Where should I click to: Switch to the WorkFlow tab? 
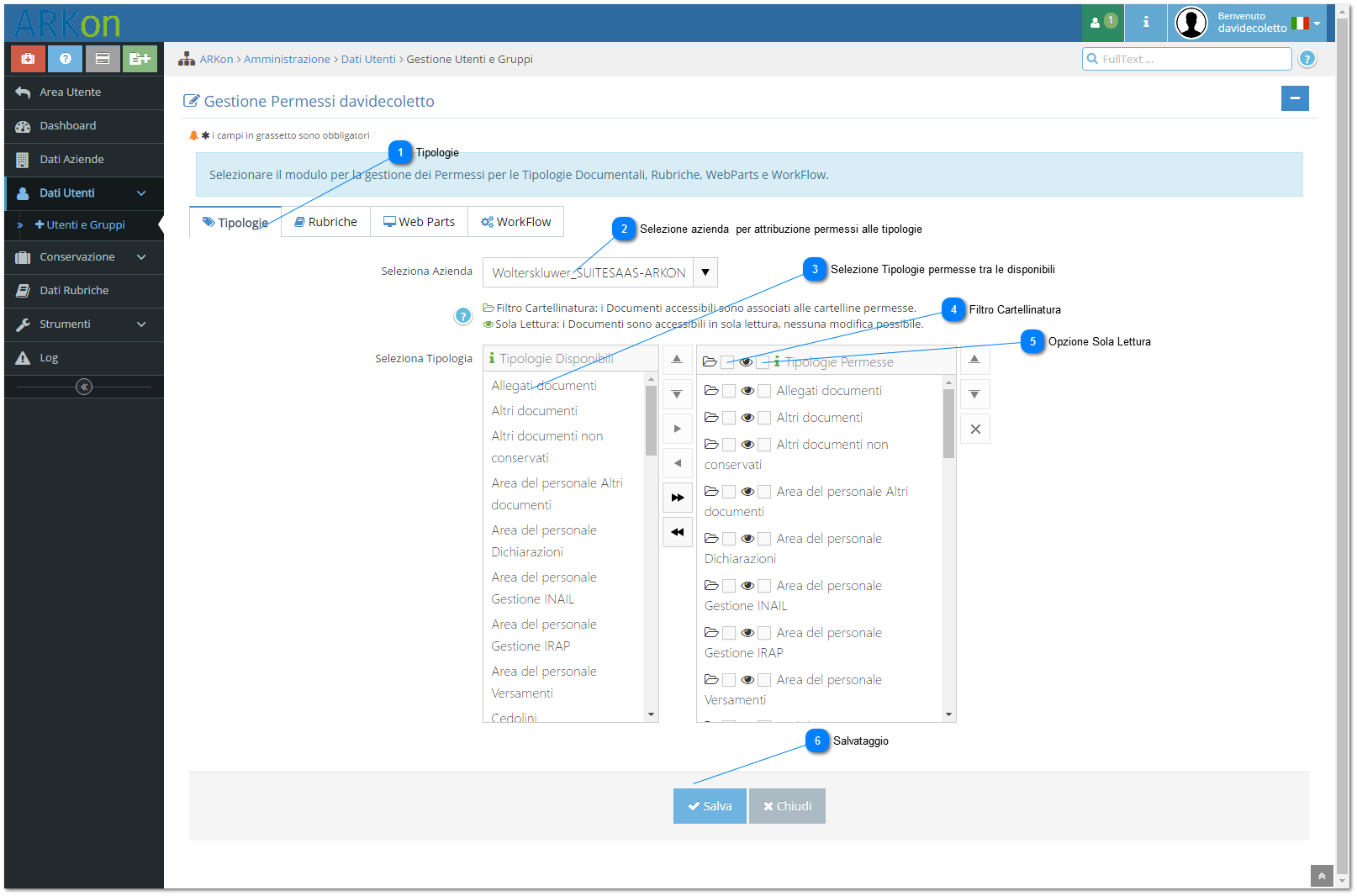(516, 222)
